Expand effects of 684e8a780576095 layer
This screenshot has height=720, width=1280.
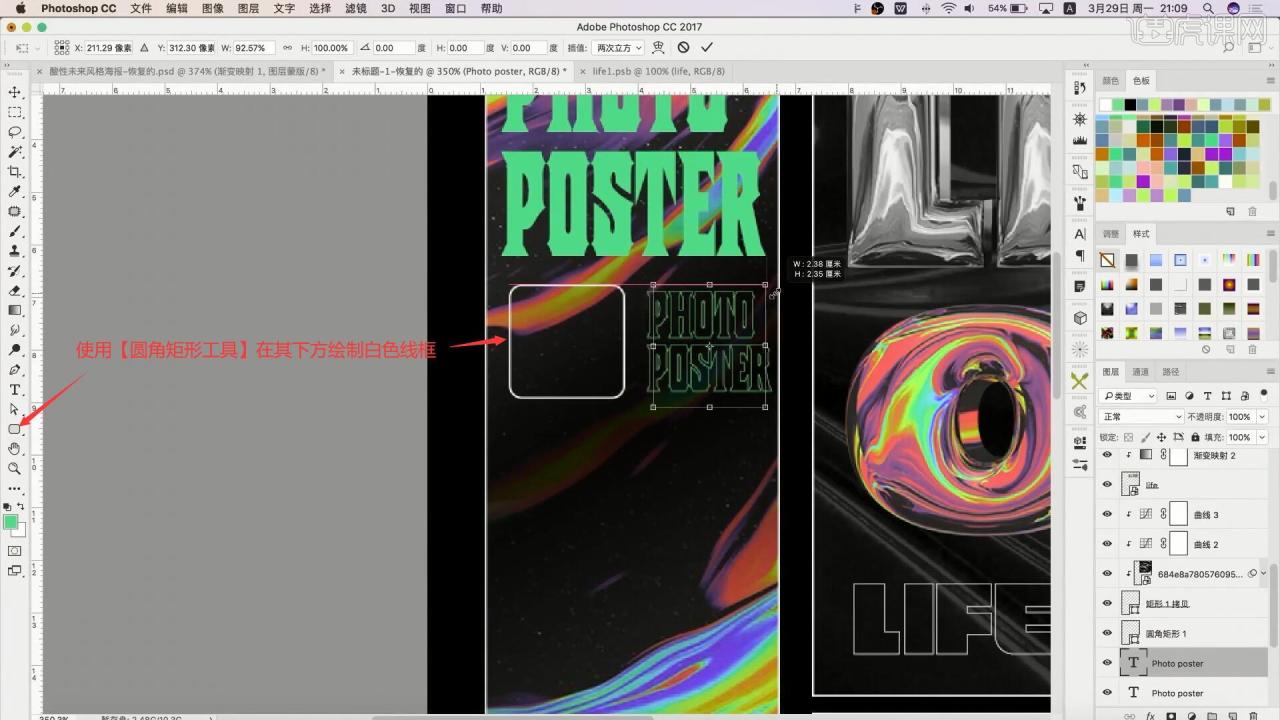1264,573
